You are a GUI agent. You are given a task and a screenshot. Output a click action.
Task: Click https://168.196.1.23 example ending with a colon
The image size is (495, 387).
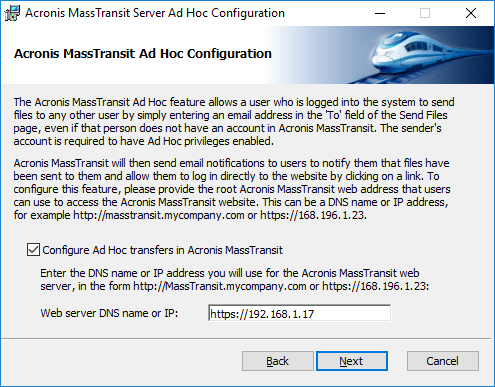tap(376, 286)
